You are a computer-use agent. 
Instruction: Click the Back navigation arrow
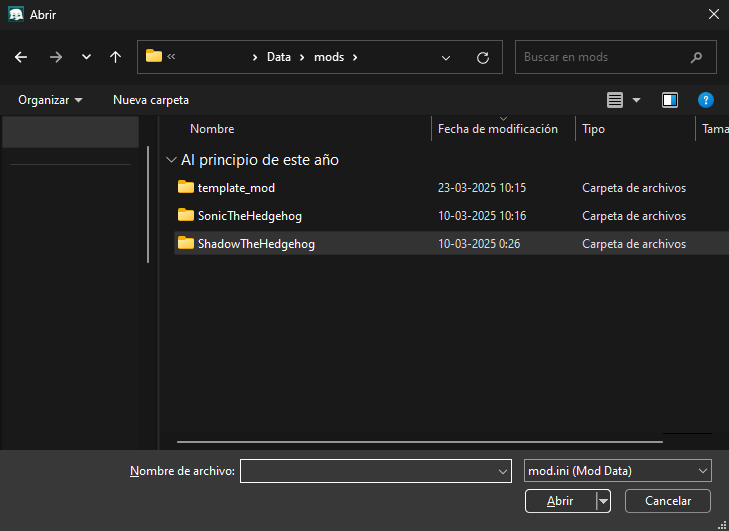(21, 57)
